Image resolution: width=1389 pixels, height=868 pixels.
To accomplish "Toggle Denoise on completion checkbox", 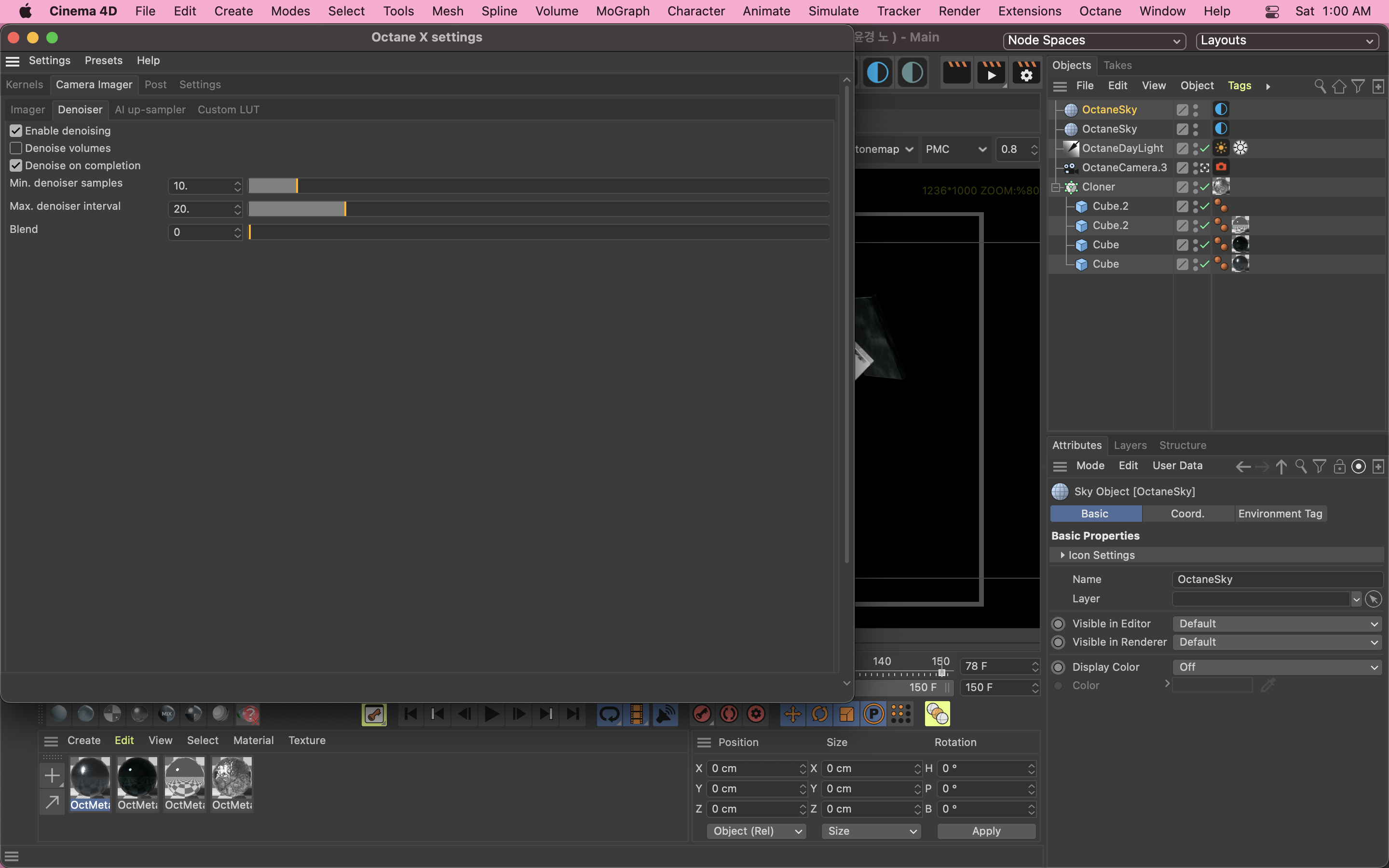I will coord(16,165).
